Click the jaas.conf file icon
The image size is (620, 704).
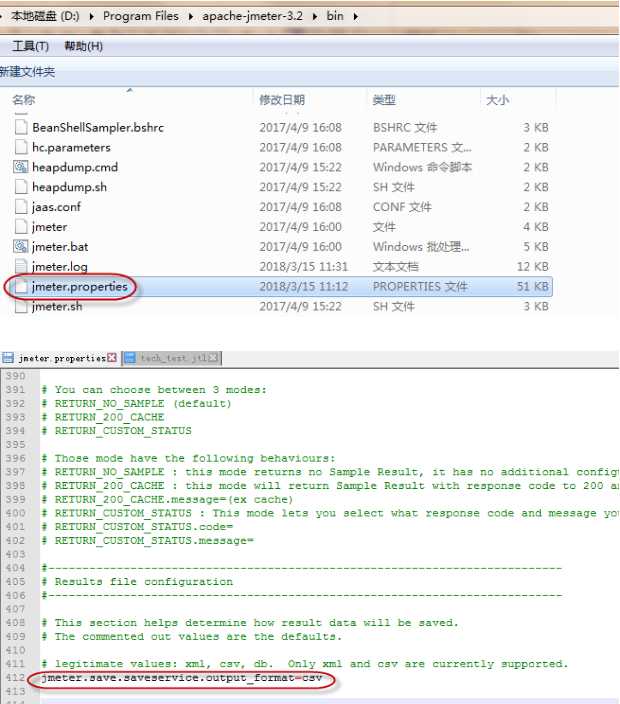point(21,207)
